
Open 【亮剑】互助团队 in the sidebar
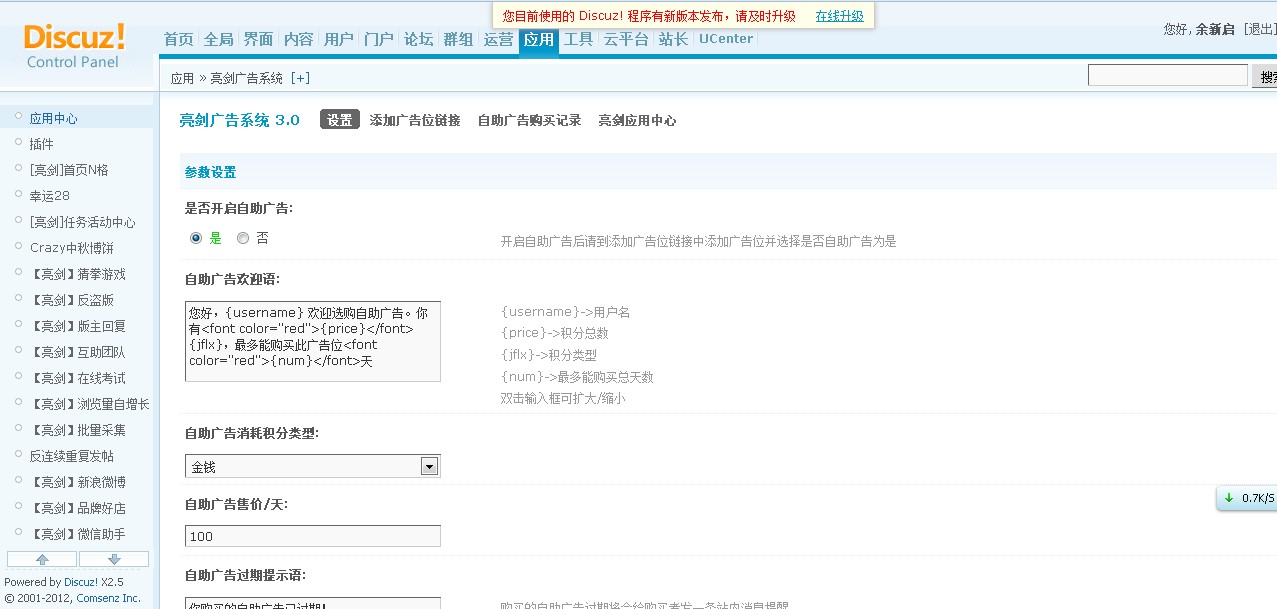tap(78, 352)
